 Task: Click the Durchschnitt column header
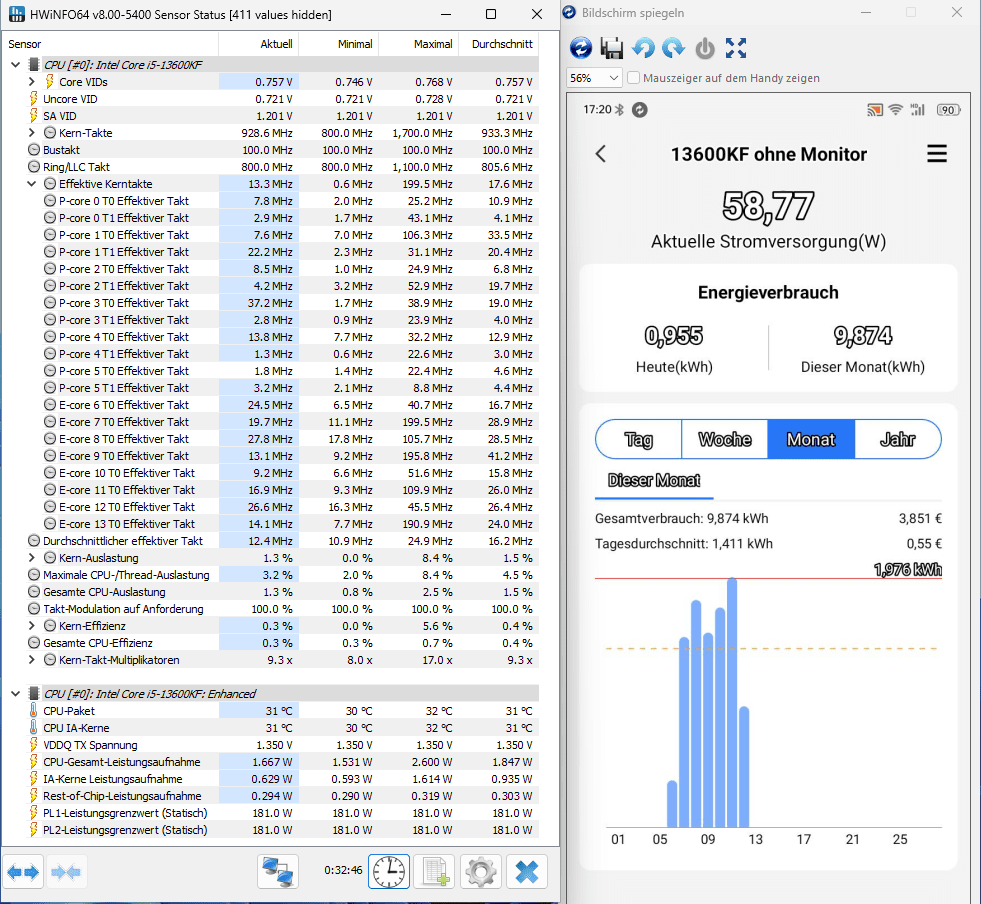(499, 44)
